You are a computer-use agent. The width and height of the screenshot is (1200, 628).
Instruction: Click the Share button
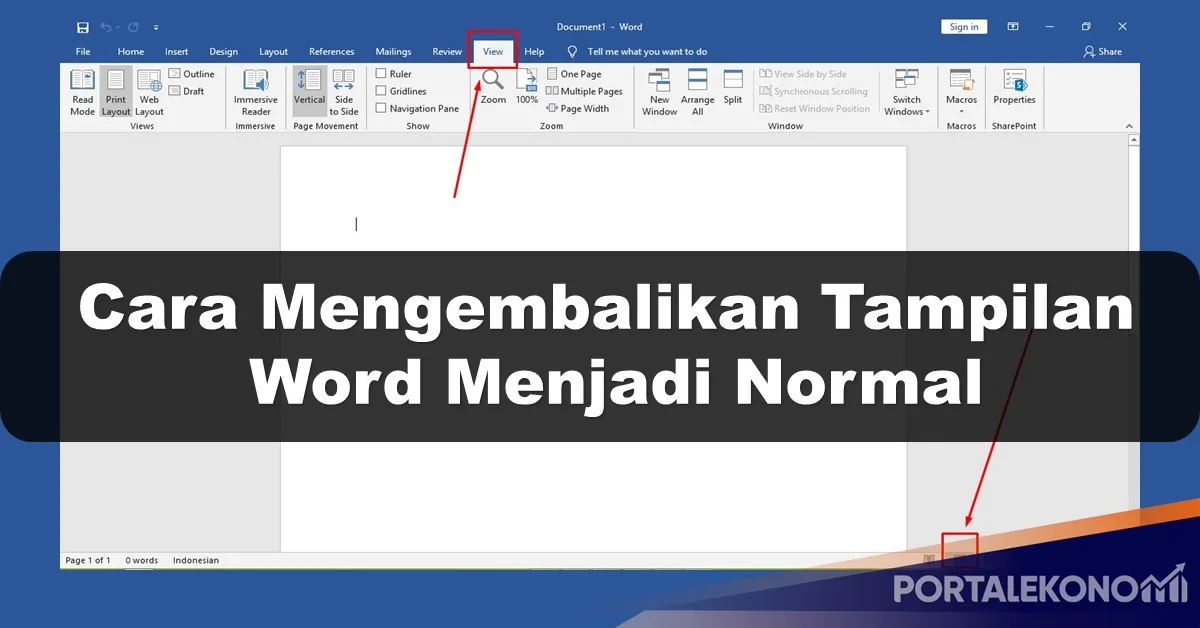click(x=1103, y=52)
